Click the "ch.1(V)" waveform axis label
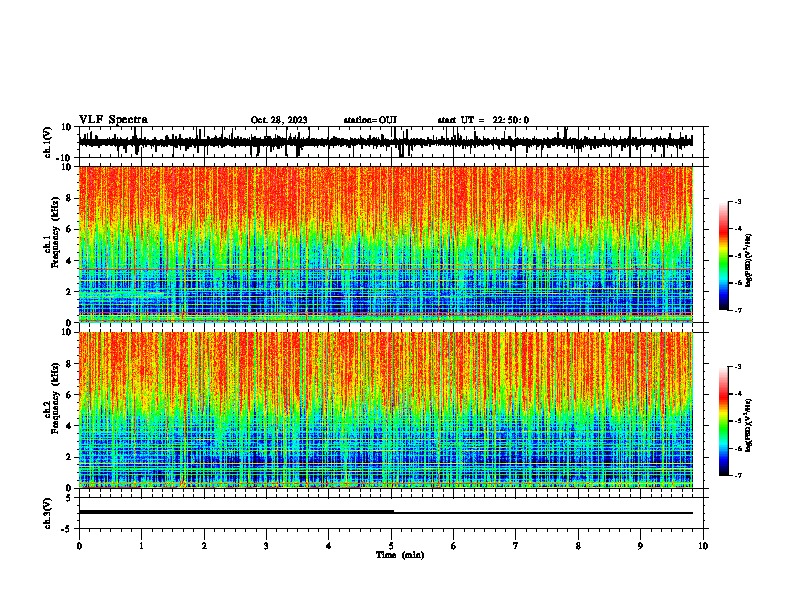792x612 pixels. point(48,142)
